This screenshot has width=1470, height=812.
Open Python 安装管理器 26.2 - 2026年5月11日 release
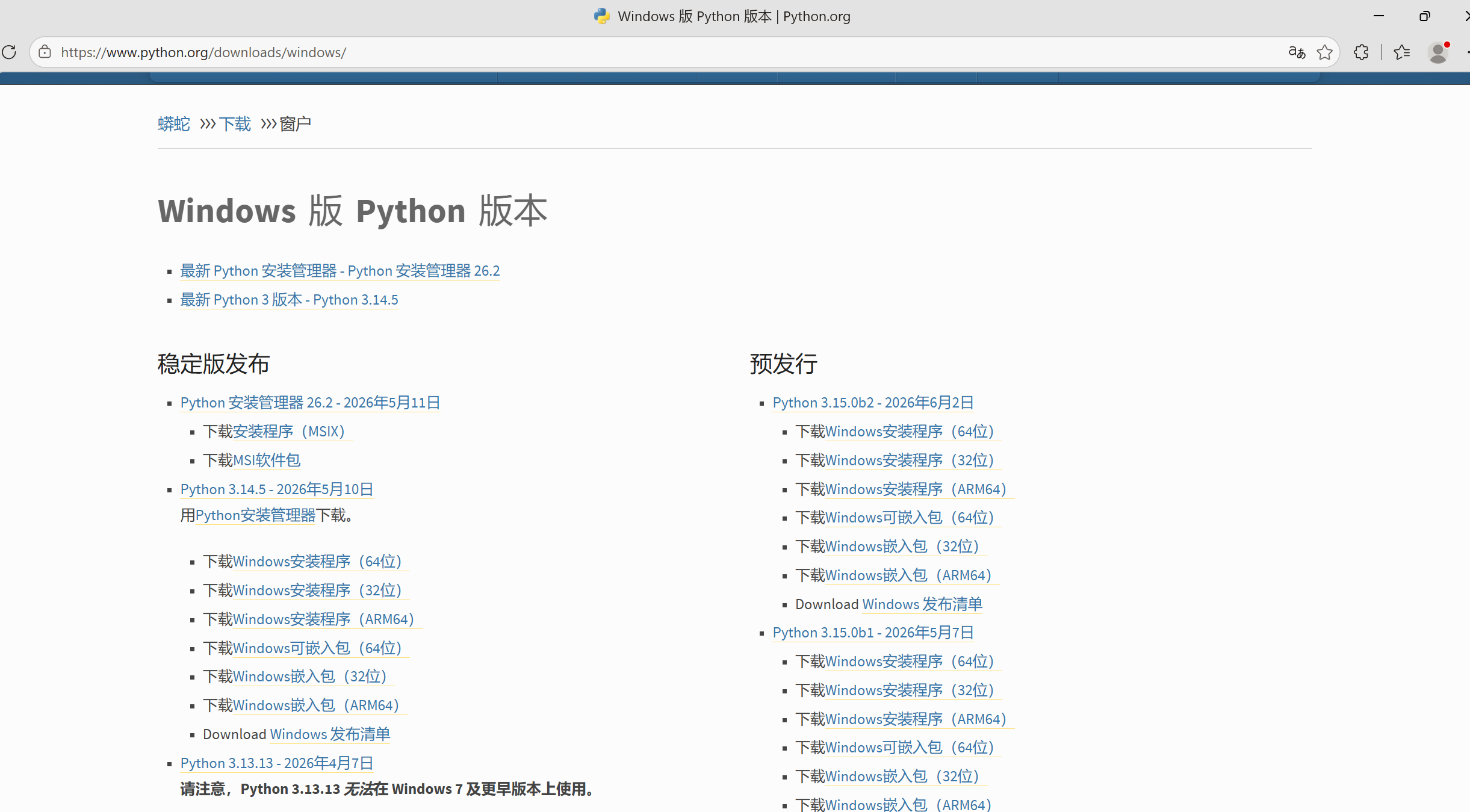310,403
